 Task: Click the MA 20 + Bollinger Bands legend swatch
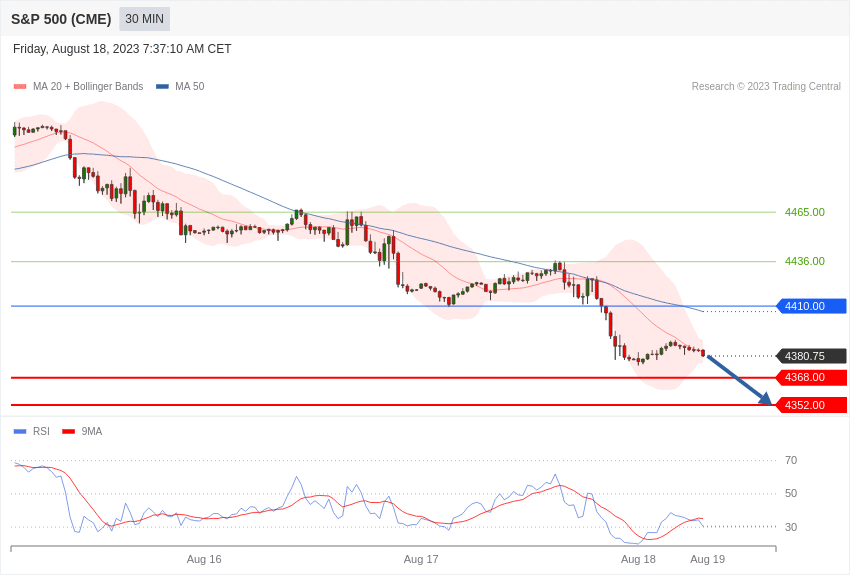click(x=20, y=86)
